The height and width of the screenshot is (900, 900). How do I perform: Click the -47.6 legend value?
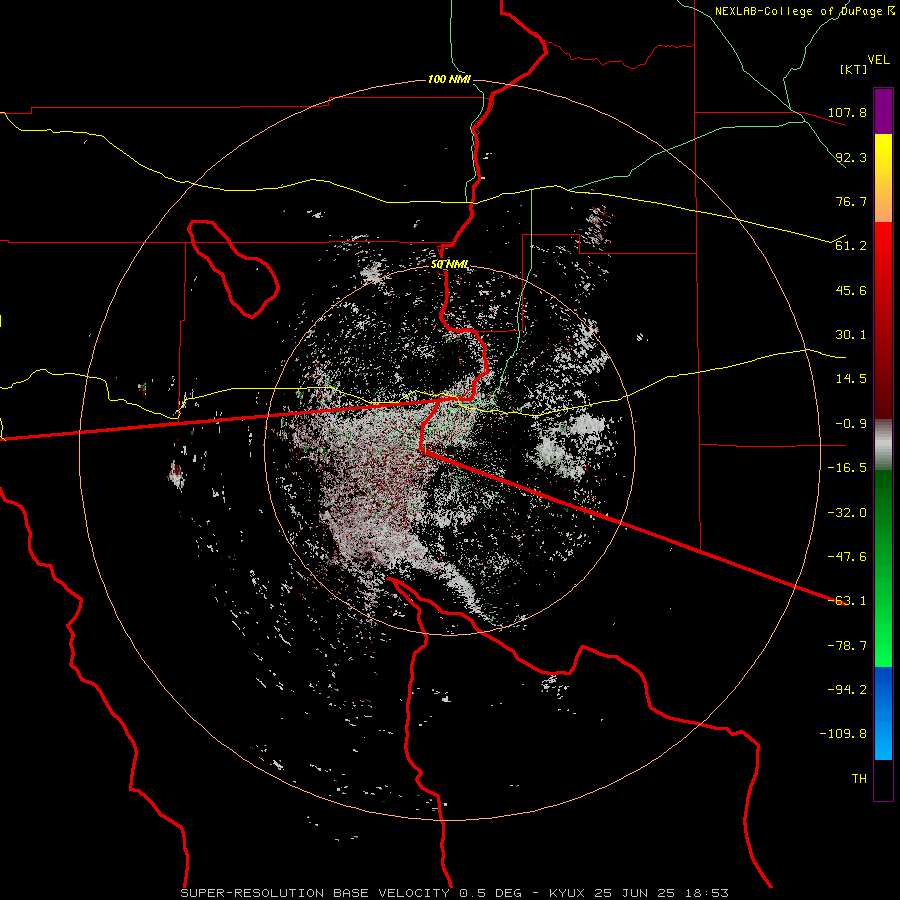tap(847, 557)
